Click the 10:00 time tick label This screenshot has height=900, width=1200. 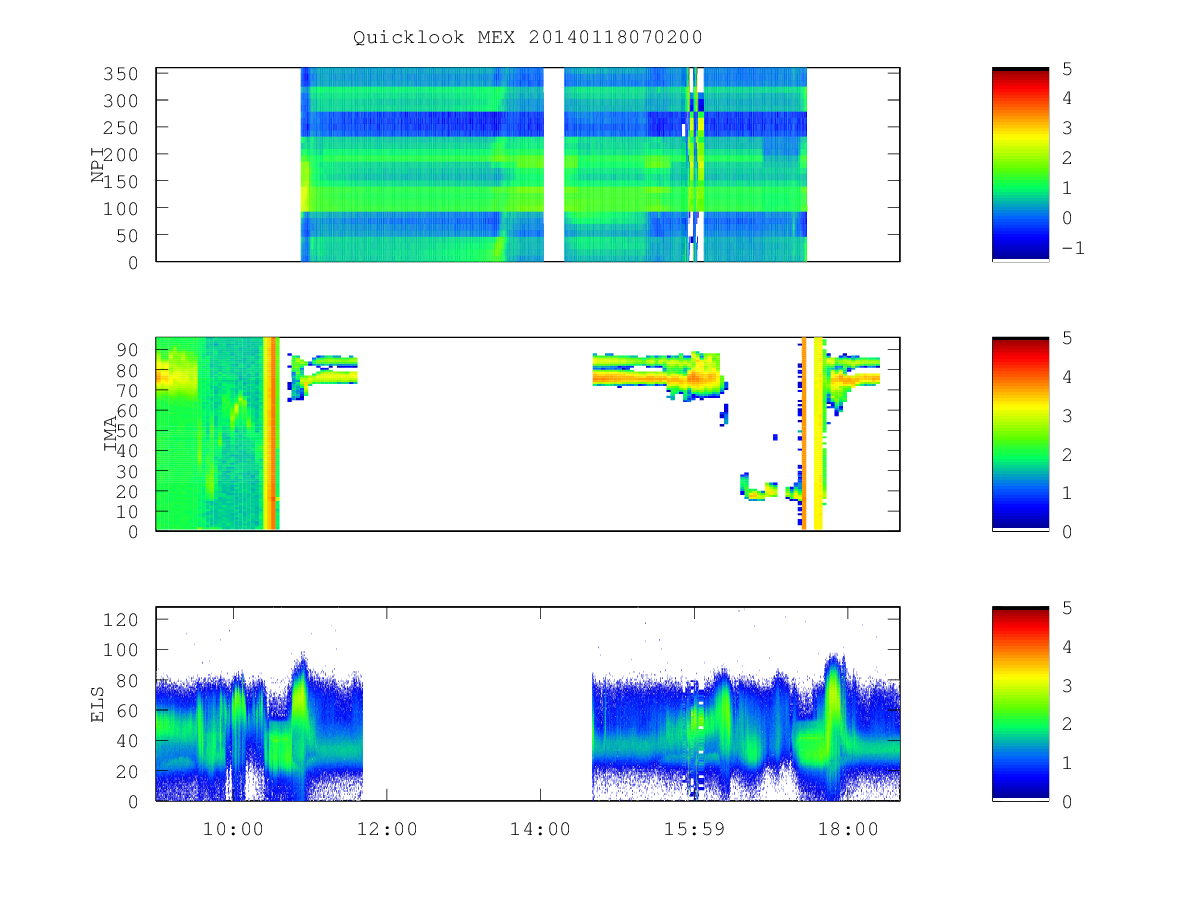233,829
